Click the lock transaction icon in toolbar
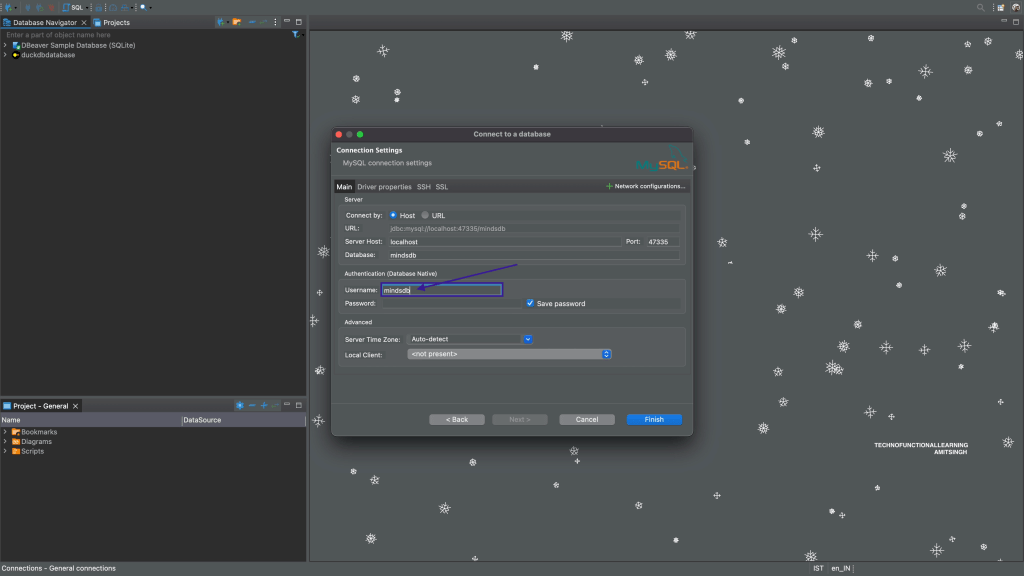 pos(99,7)
